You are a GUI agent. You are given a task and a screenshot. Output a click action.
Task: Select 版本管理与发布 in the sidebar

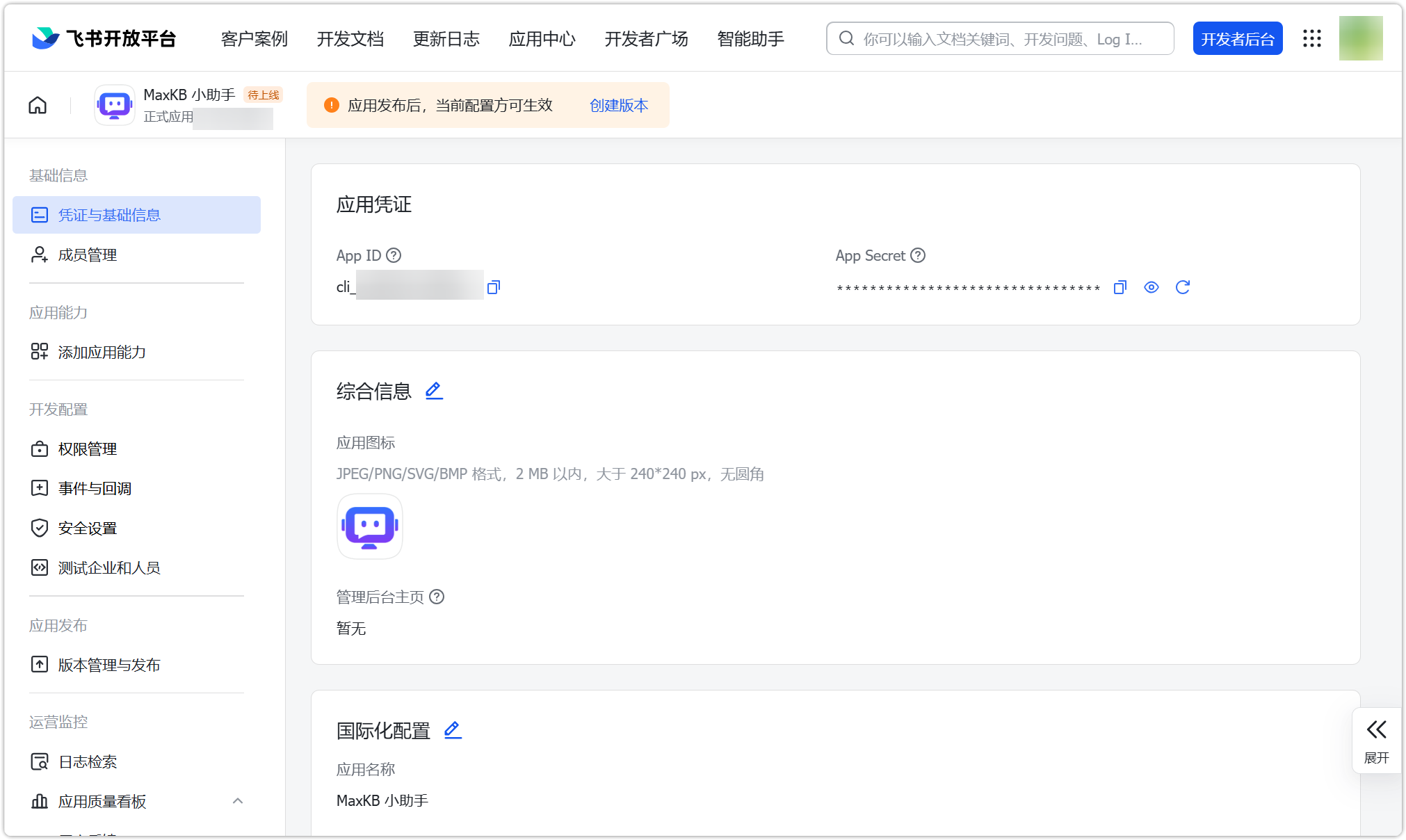pyautogui.click(x=109, y=665)
